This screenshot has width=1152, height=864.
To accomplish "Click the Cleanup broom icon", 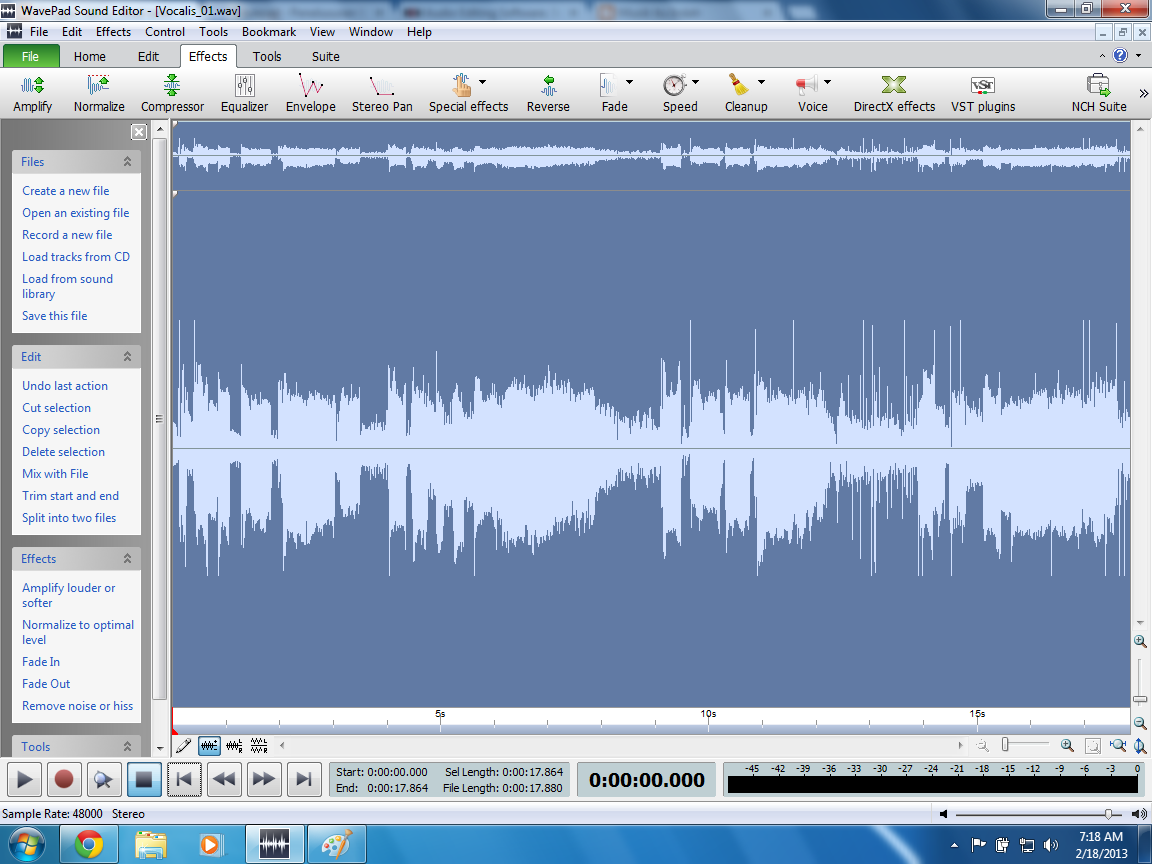I will tap(738, 85).
